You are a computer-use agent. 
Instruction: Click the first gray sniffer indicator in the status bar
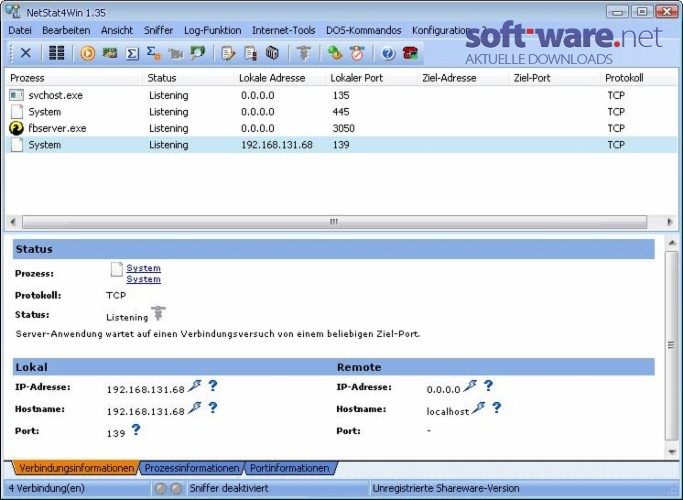160,489
